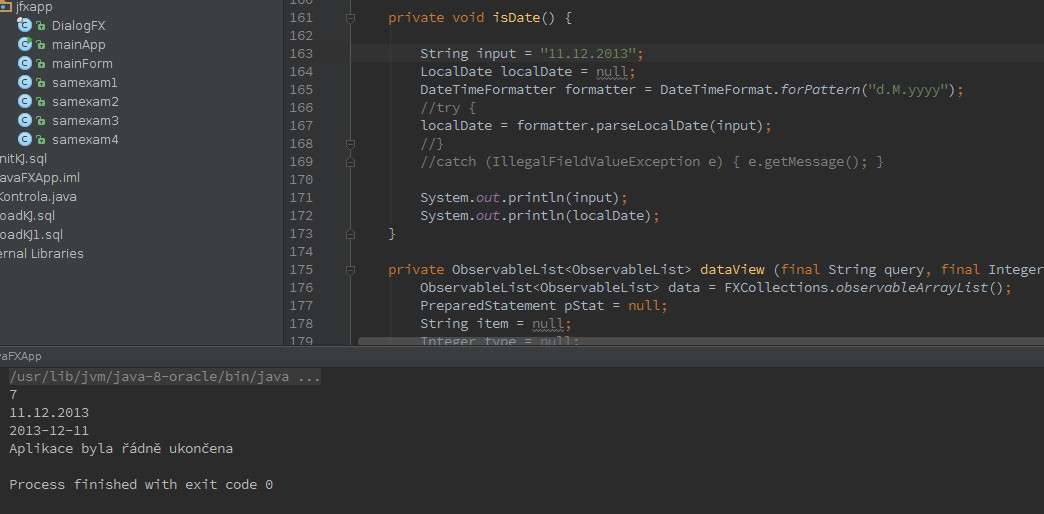Select the loadKJ.sql file in the tree
The image size is (1044, 514).
tap(27, 216)
